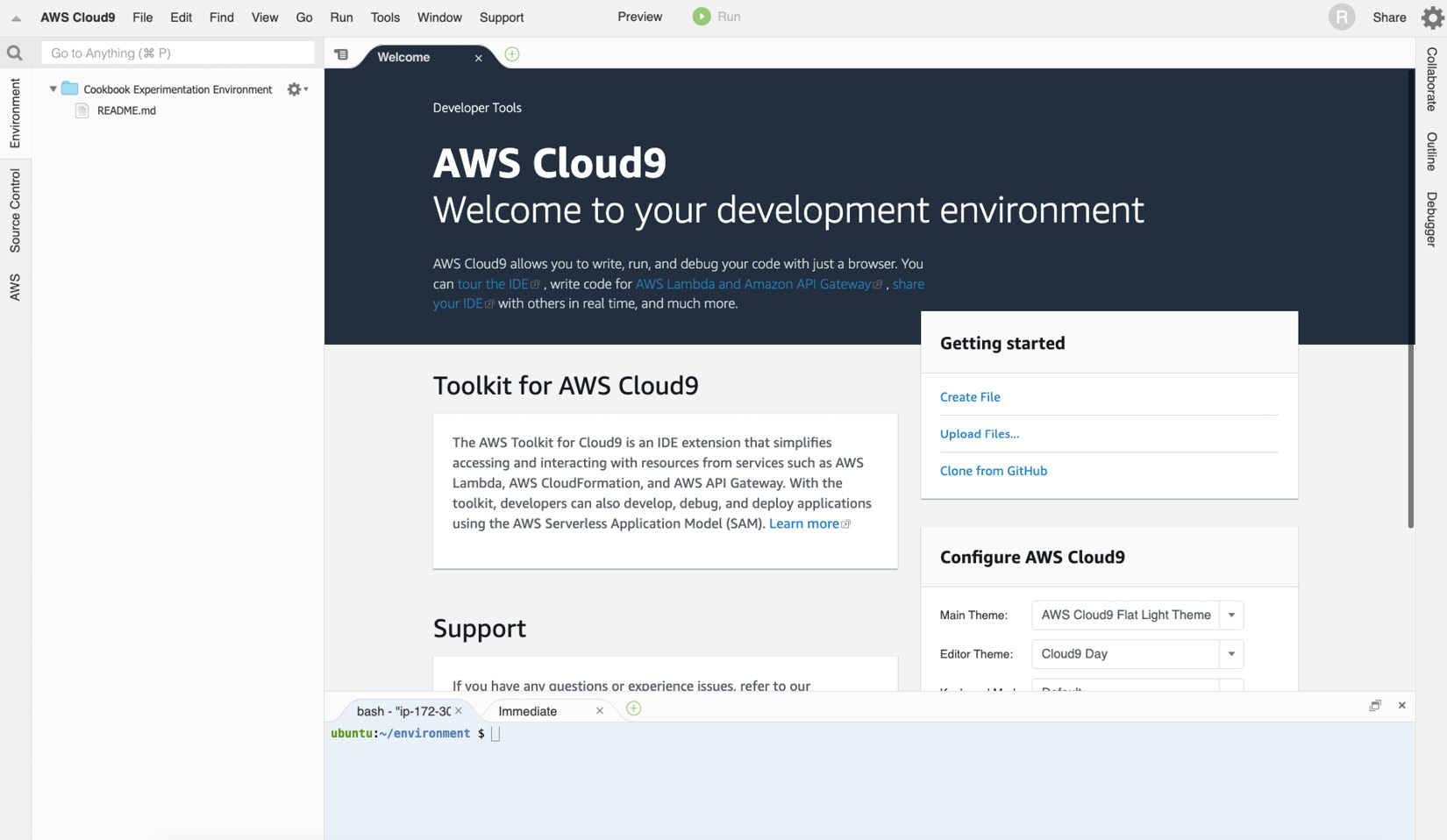Open the Source Control side panel
1447x840 pixels.
tap(15, 210)
